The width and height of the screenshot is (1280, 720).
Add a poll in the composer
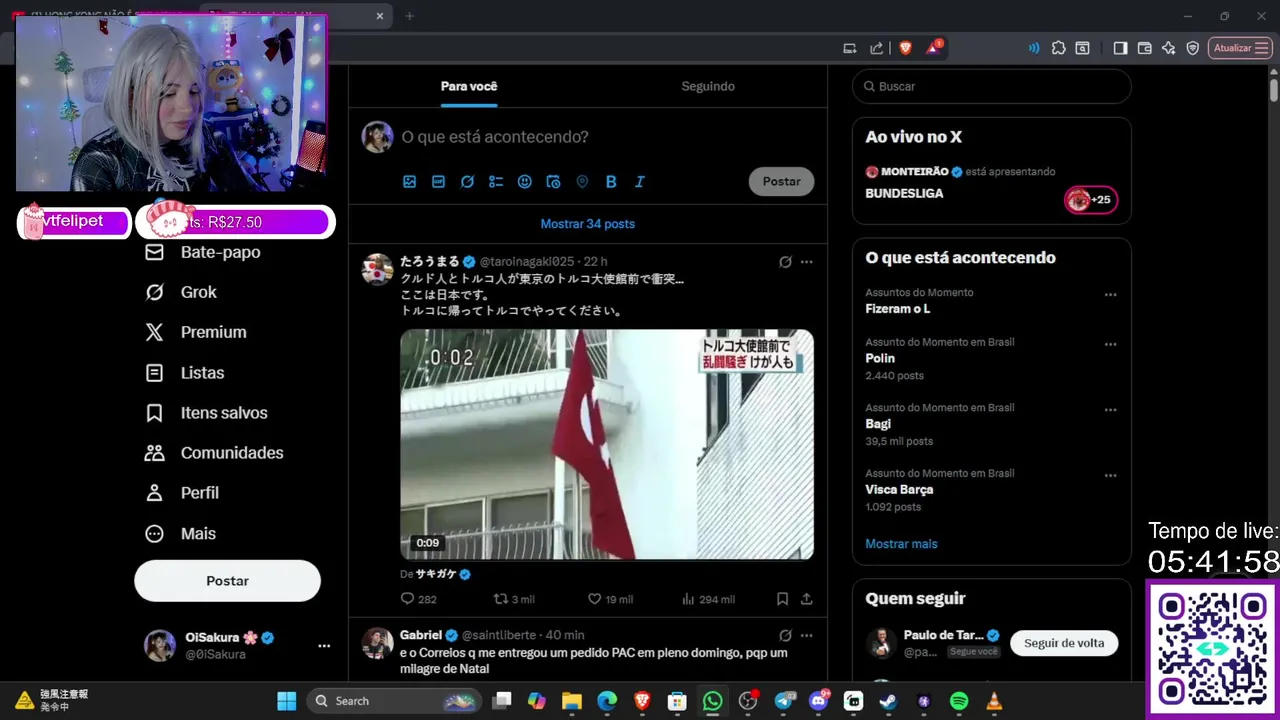coord(496,182)
